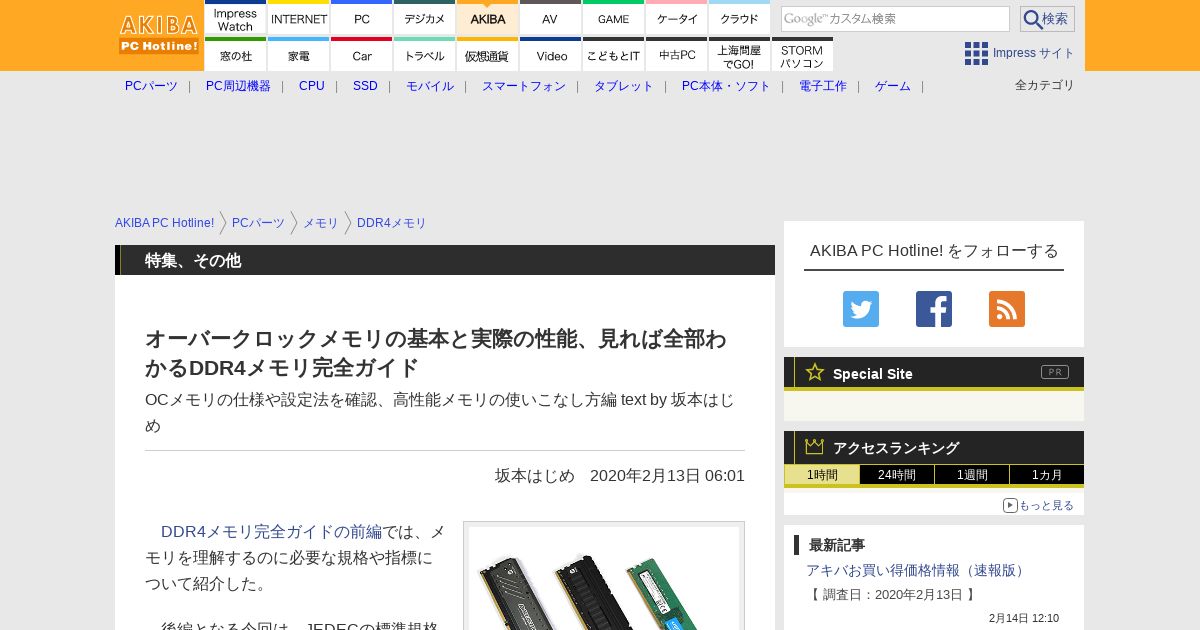
Task: Click the article headline text
Action: (x=436, y=353)
